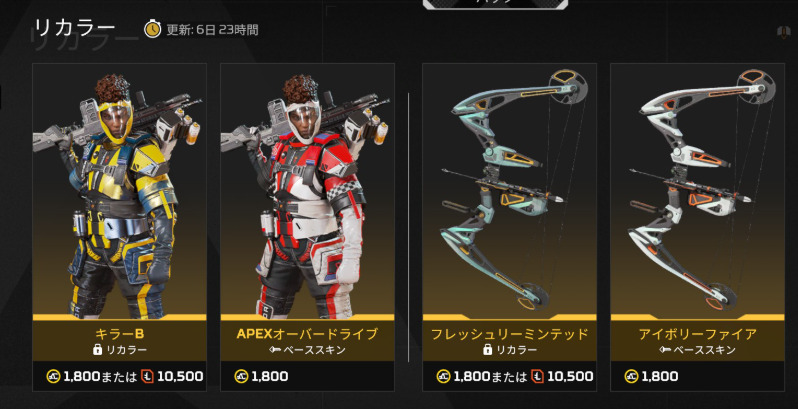Click Apex Coins icon on APEXオーバードライブ price
Viewport: 798px width, 409px height.
[241, 376]
